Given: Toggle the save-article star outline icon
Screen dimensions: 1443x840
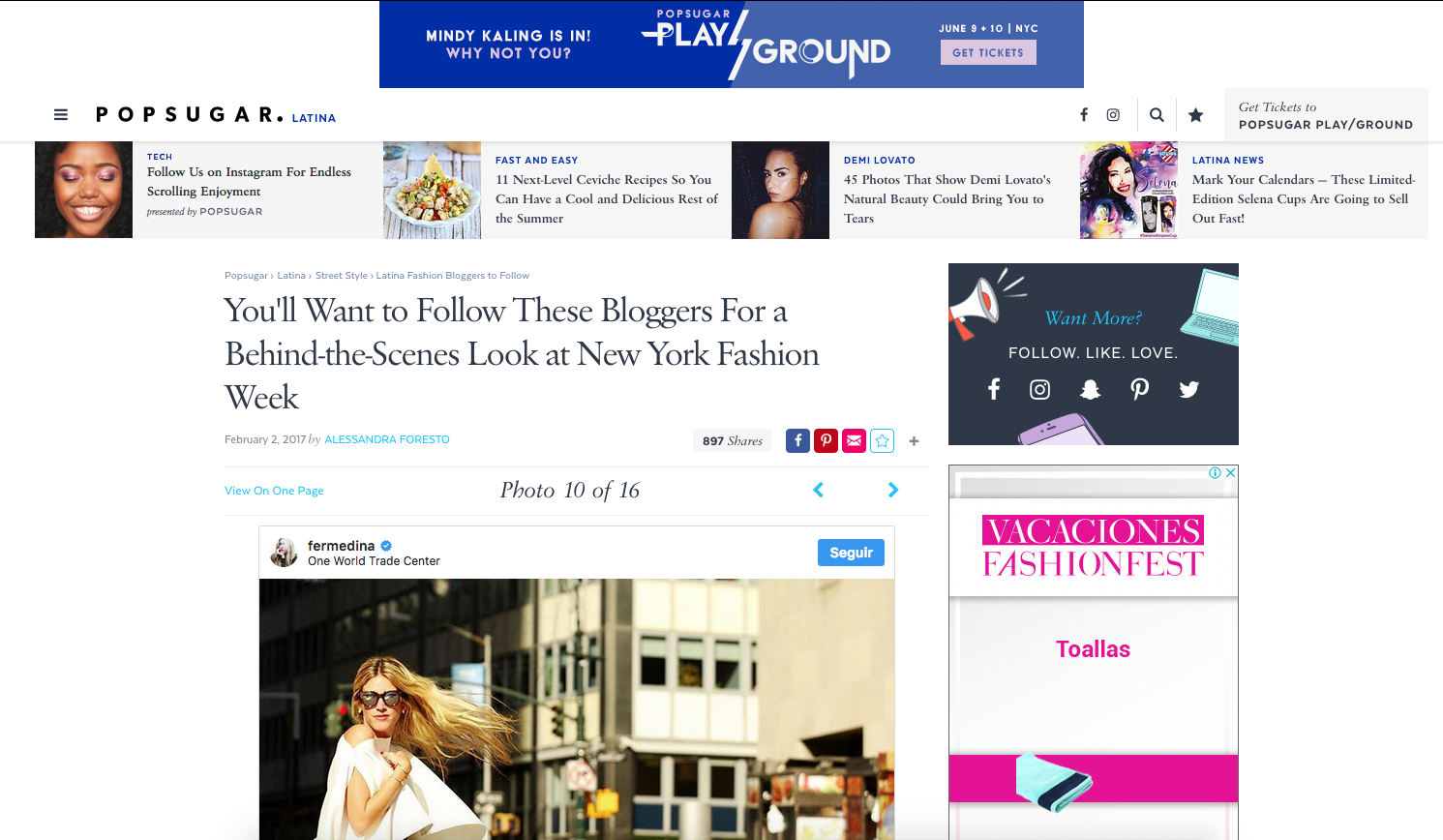Looking at the screenshot, I should (882, 440).
